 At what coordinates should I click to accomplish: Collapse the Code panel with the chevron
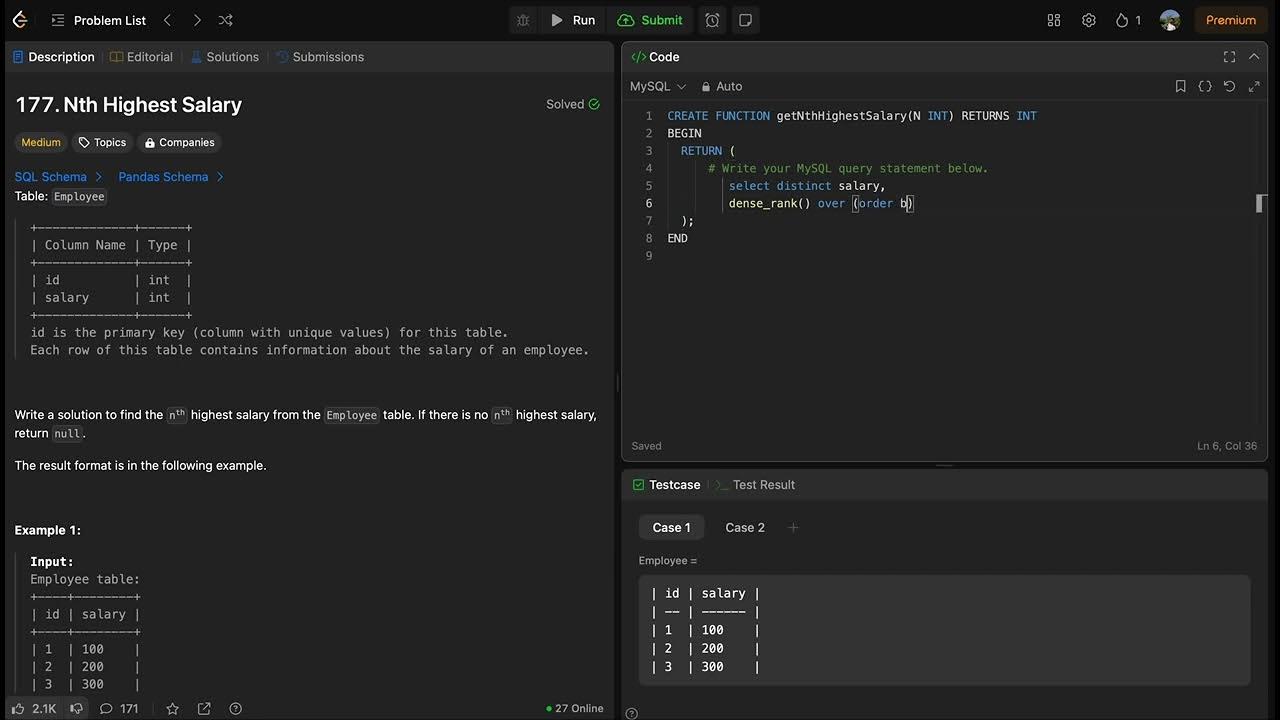[x=1254, y=57]
